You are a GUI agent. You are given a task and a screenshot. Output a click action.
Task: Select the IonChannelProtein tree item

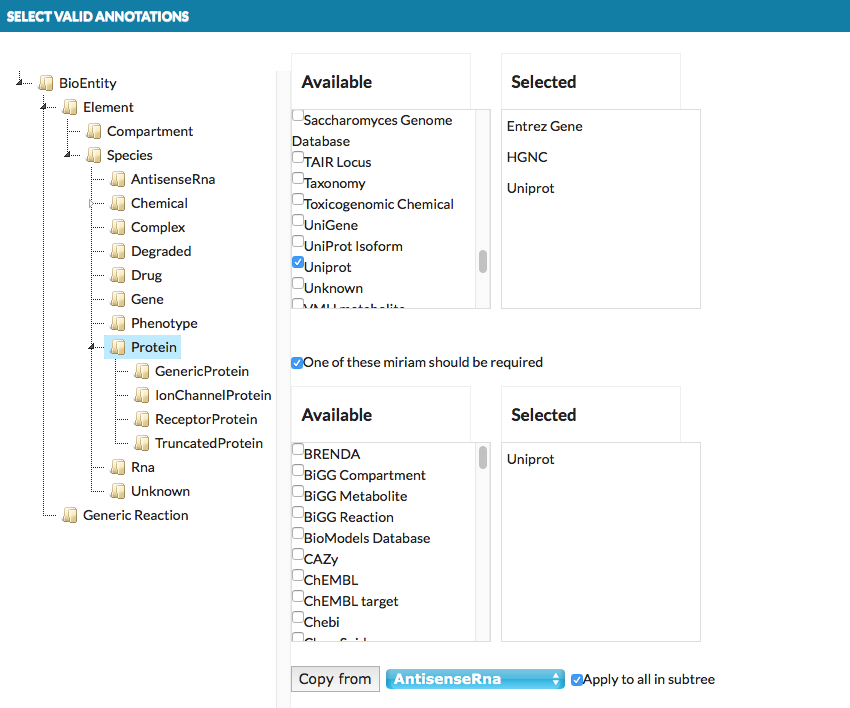coord(212,395)
